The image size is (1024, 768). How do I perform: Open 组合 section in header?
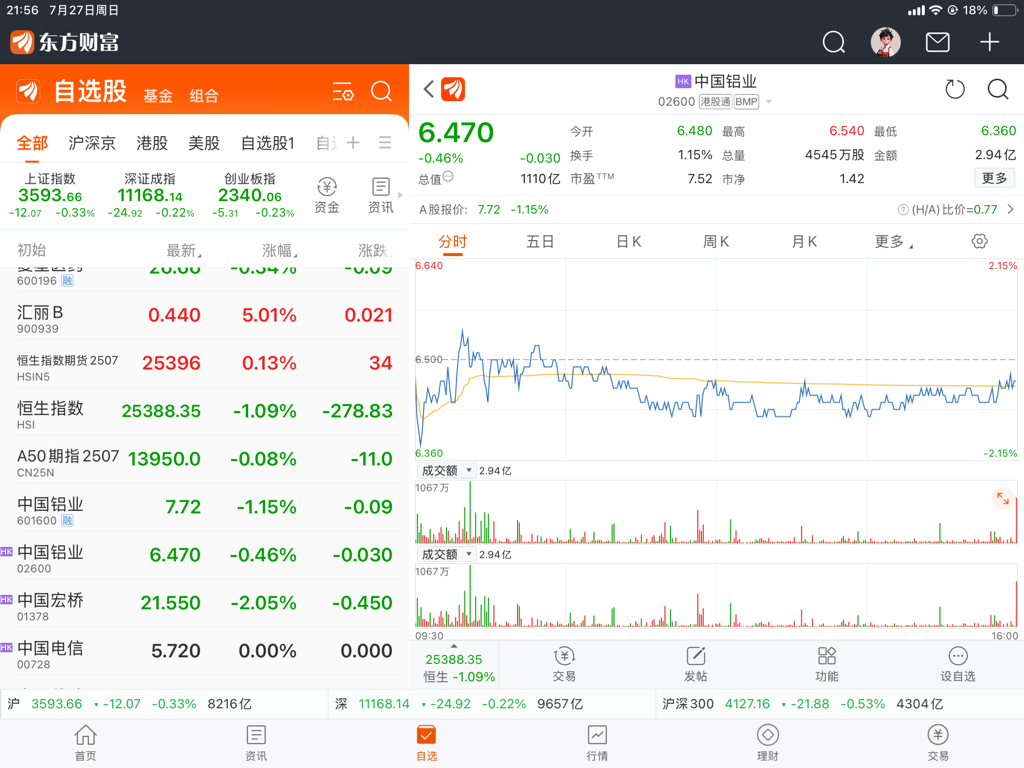coord(204,96)
